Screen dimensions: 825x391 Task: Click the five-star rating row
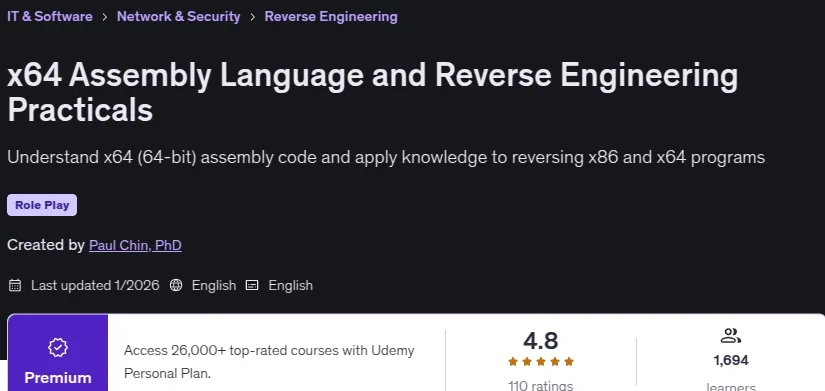coord(541,362)
